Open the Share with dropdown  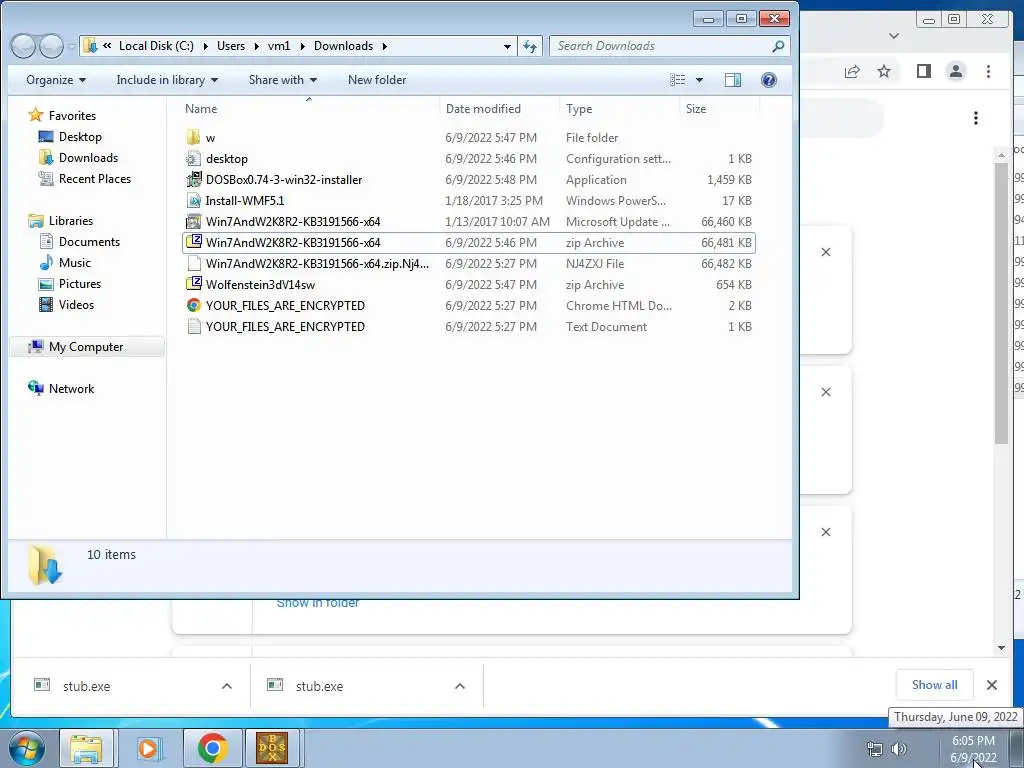[x=283, y=80]
